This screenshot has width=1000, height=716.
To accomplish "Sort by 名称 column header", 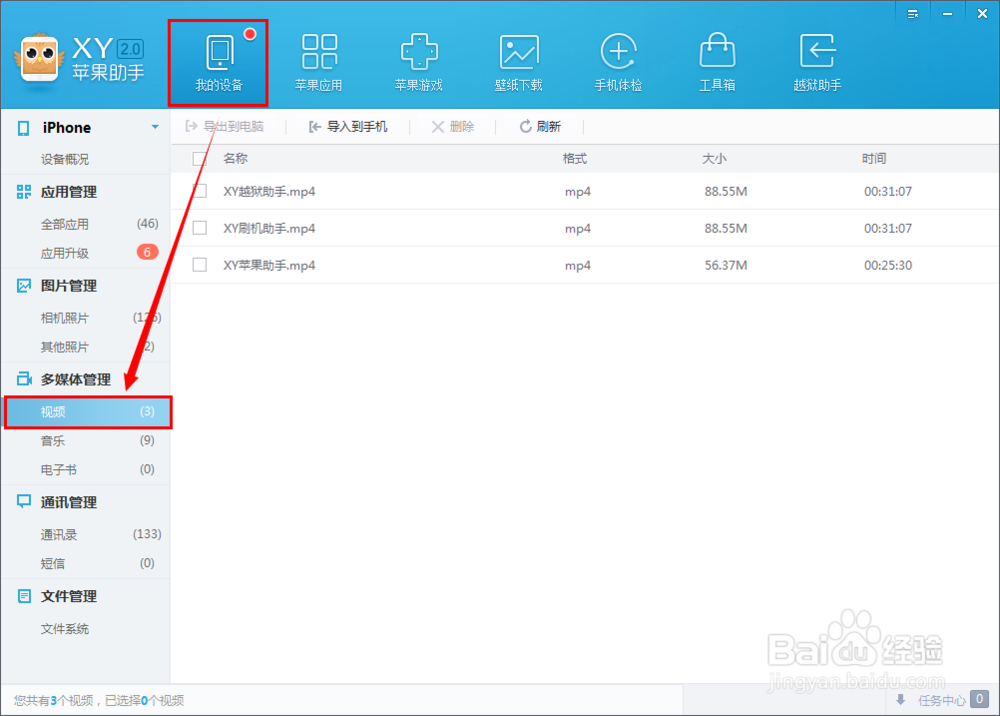I will pos(235,159).
